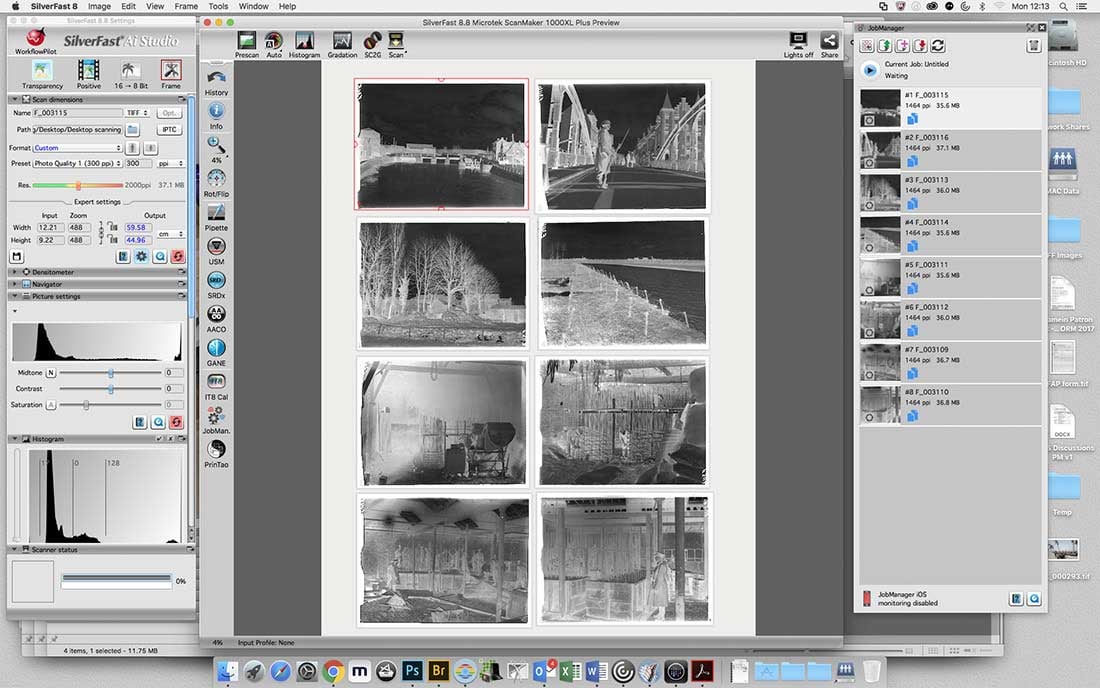Open the Format Custom dropdown

click(77, 148)
